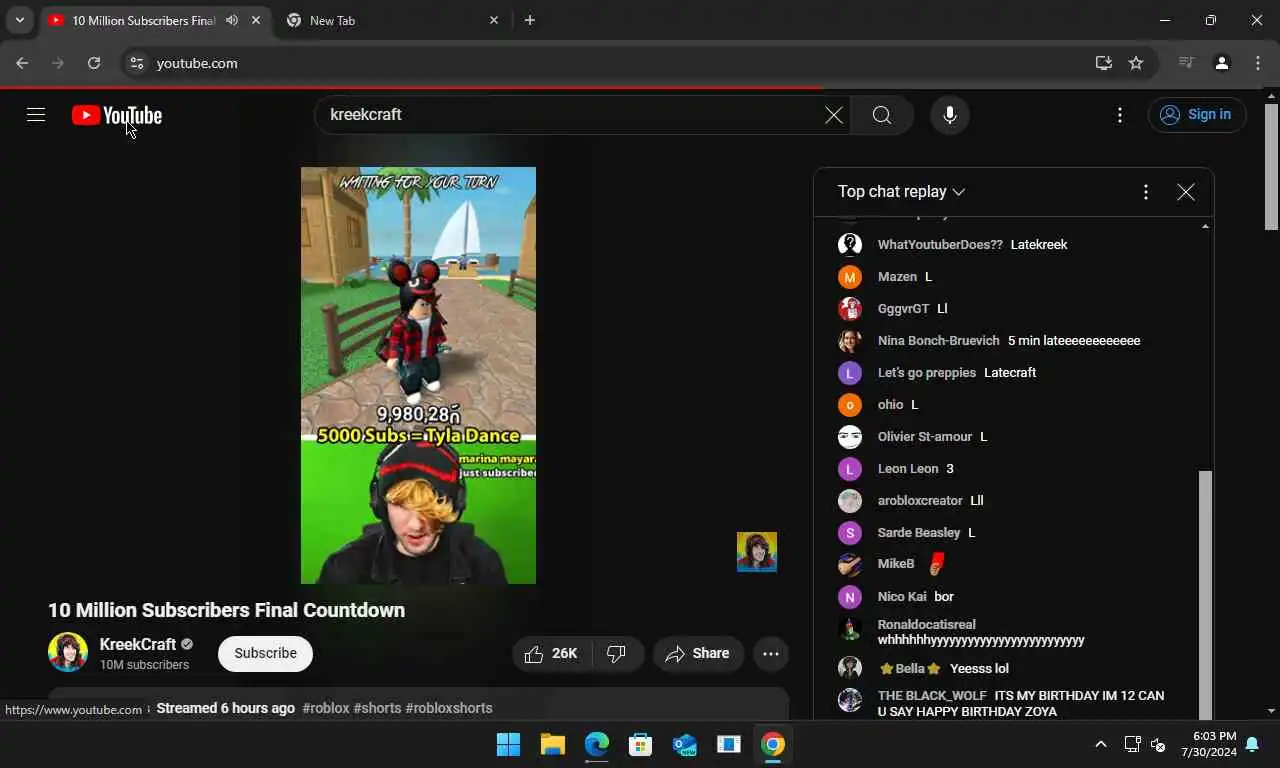Click into the search field with kreekcraft
The image size is (1280, 768).
coord(570,115)
